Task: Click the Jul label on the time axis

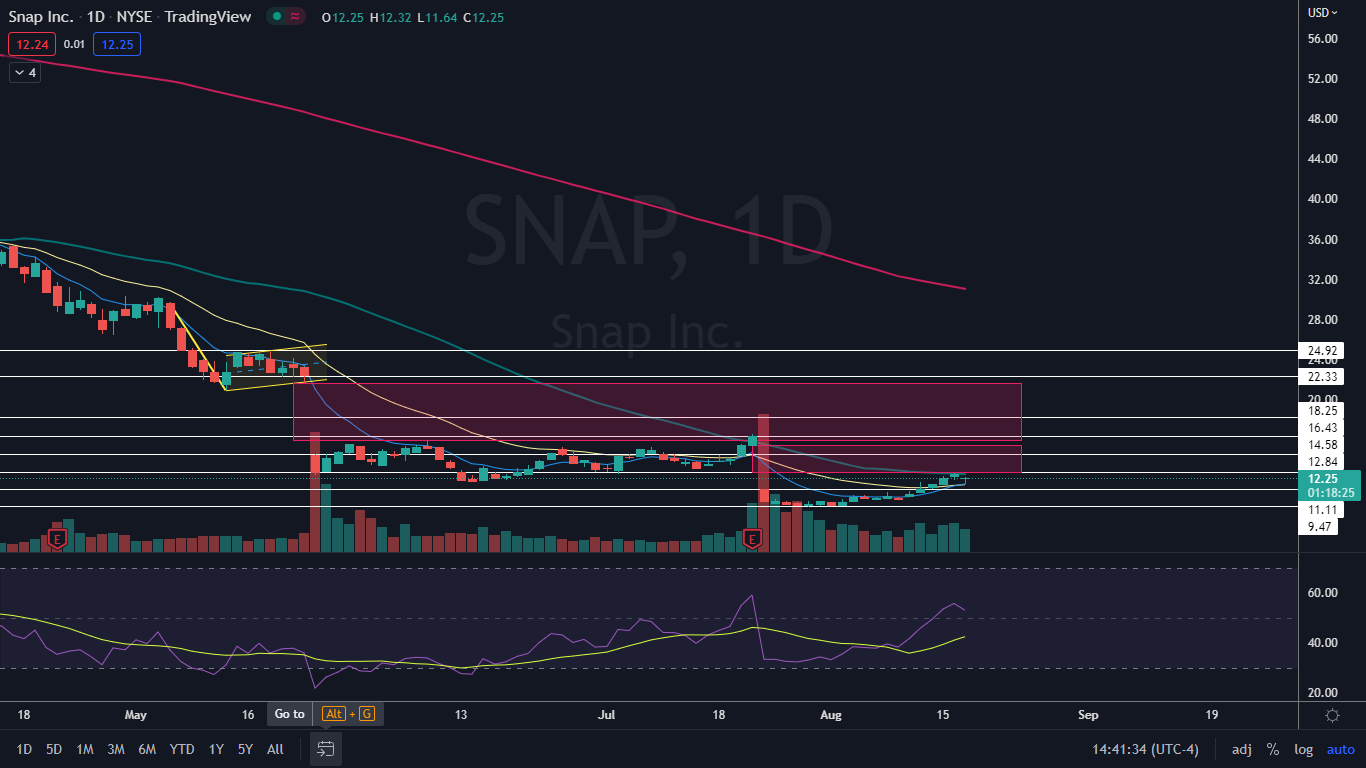Action: 607,715
